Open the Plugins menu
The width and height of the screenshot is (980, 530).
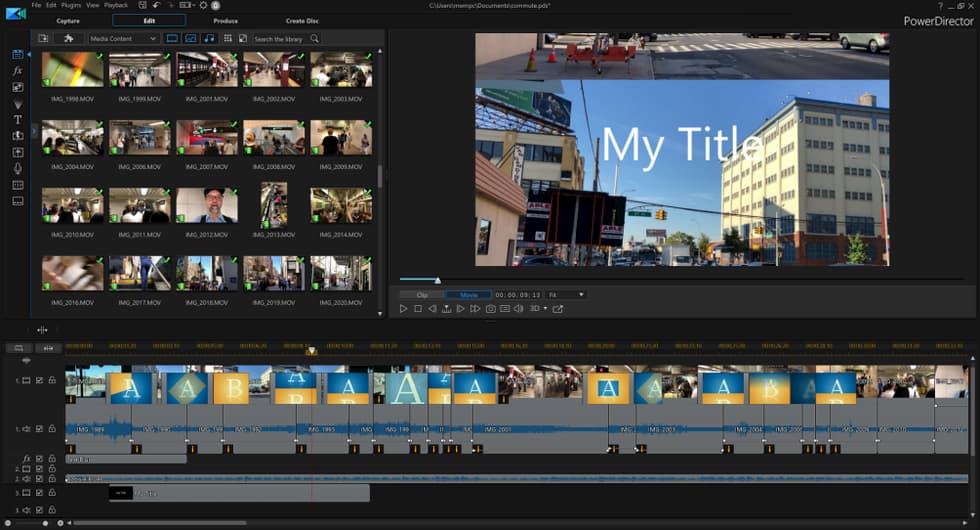(71, 5)
